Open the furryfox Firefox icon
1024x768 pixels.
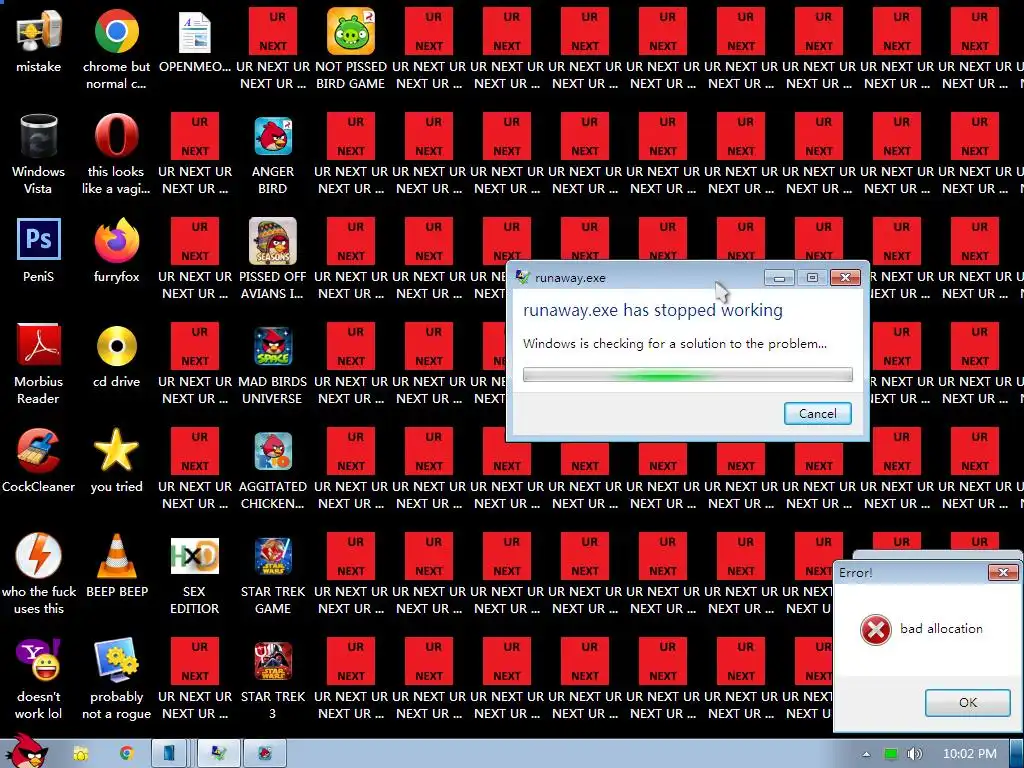pos(116,240)
